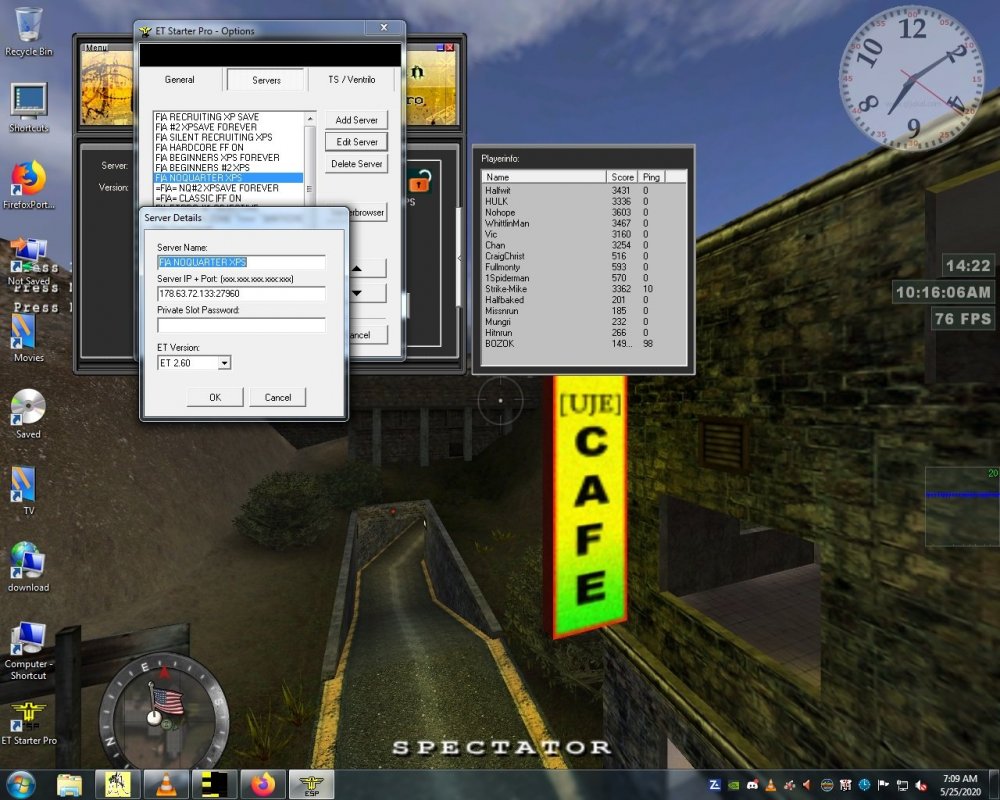Click the Delete Server button
Image resolution: width=1000 pixels, height=800 pixels.
[357, 164]
